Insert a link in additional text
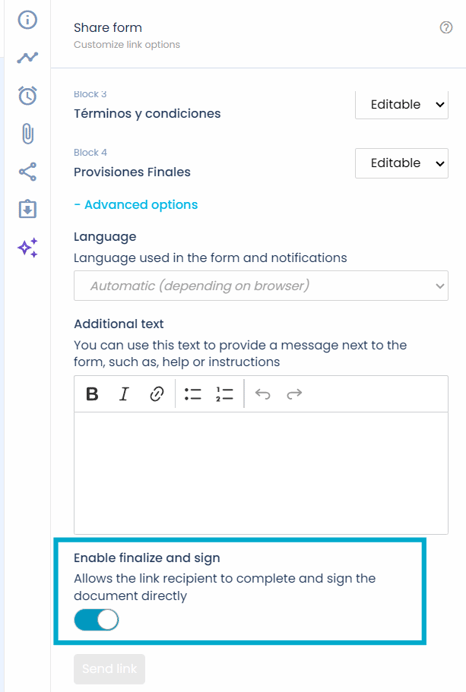This screenshot has width=466, height=692. tap(157, 394)
